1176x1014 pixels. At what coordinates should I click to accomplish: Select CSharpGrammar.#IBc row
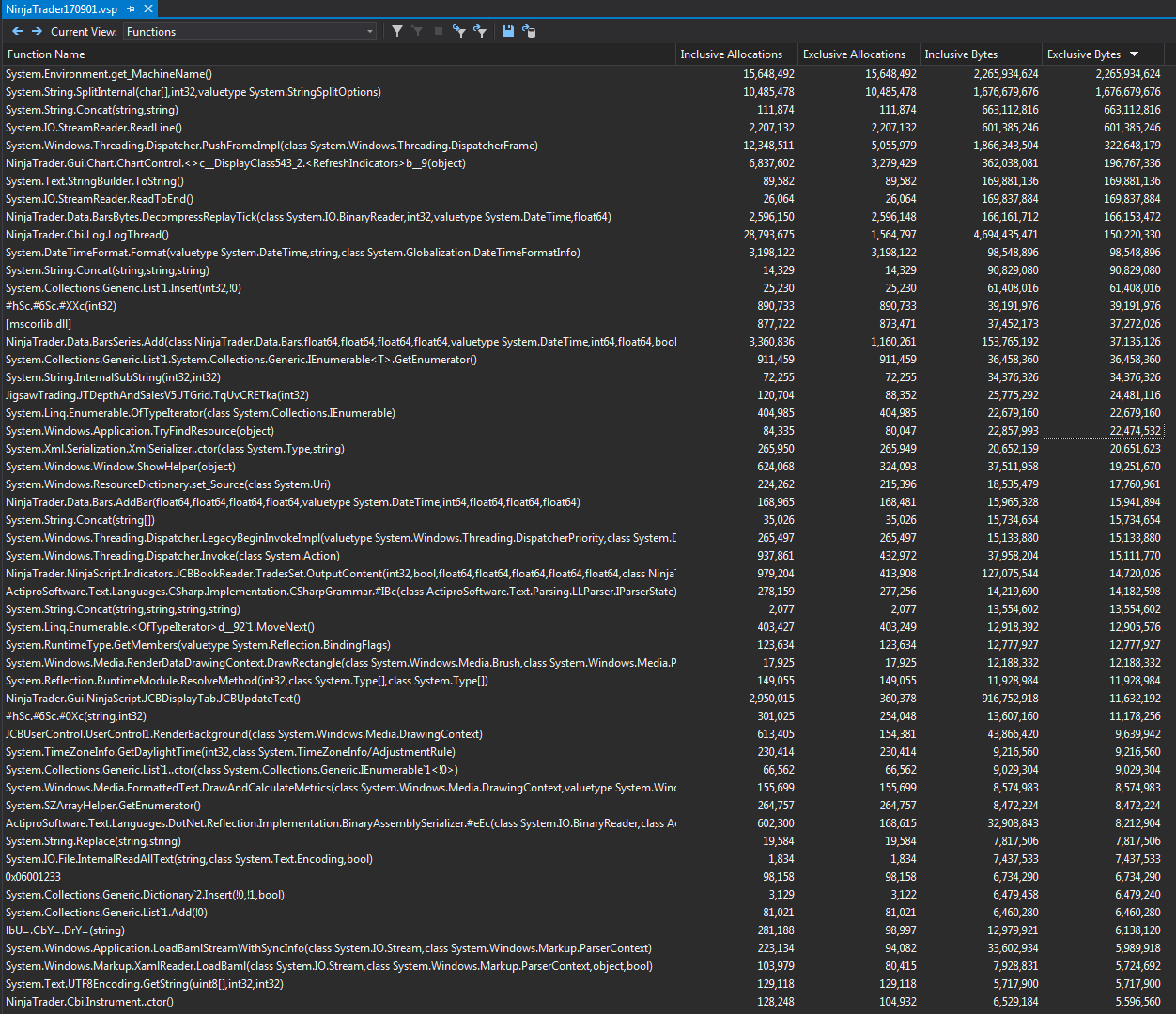point(583,591)
